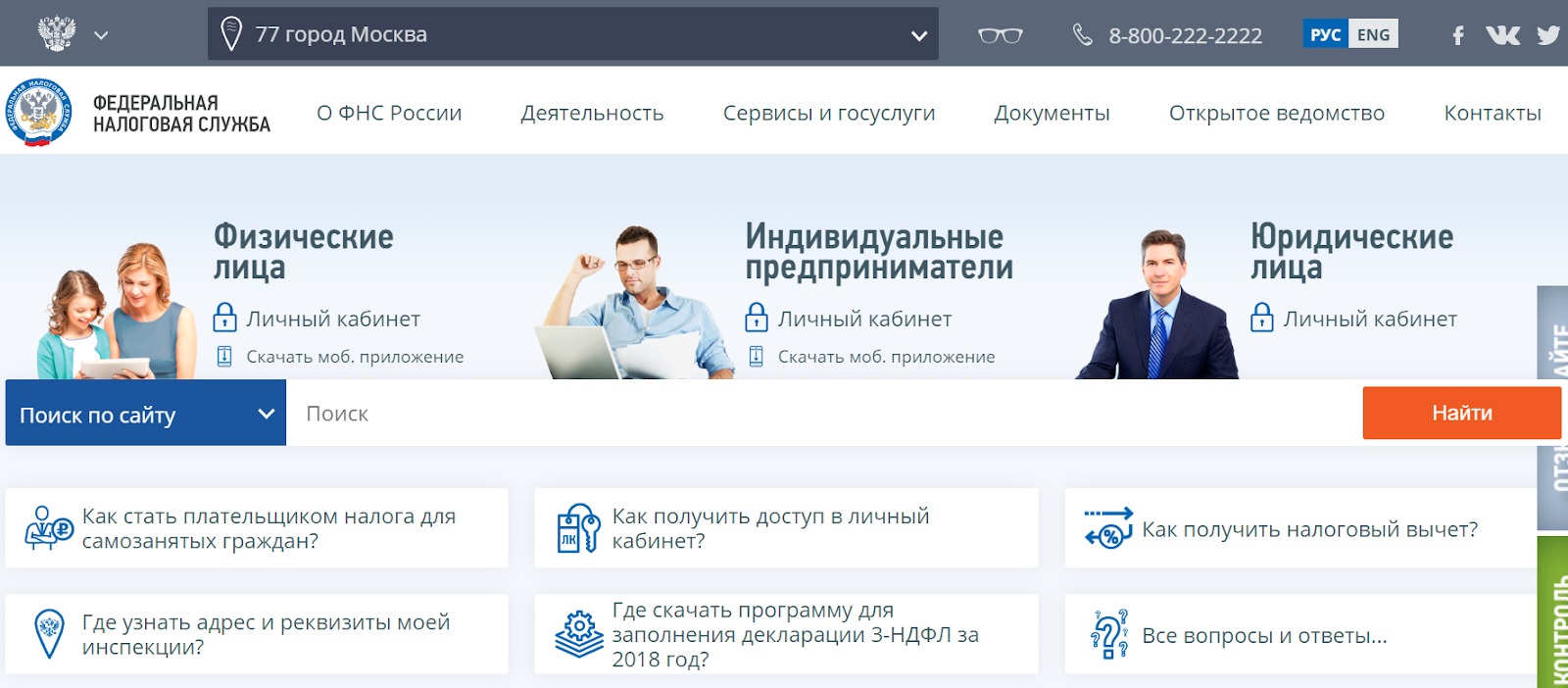The image size is (1568, 688).
Task: Click lock icon under Юридические лица
Action: coord(1262,318)
